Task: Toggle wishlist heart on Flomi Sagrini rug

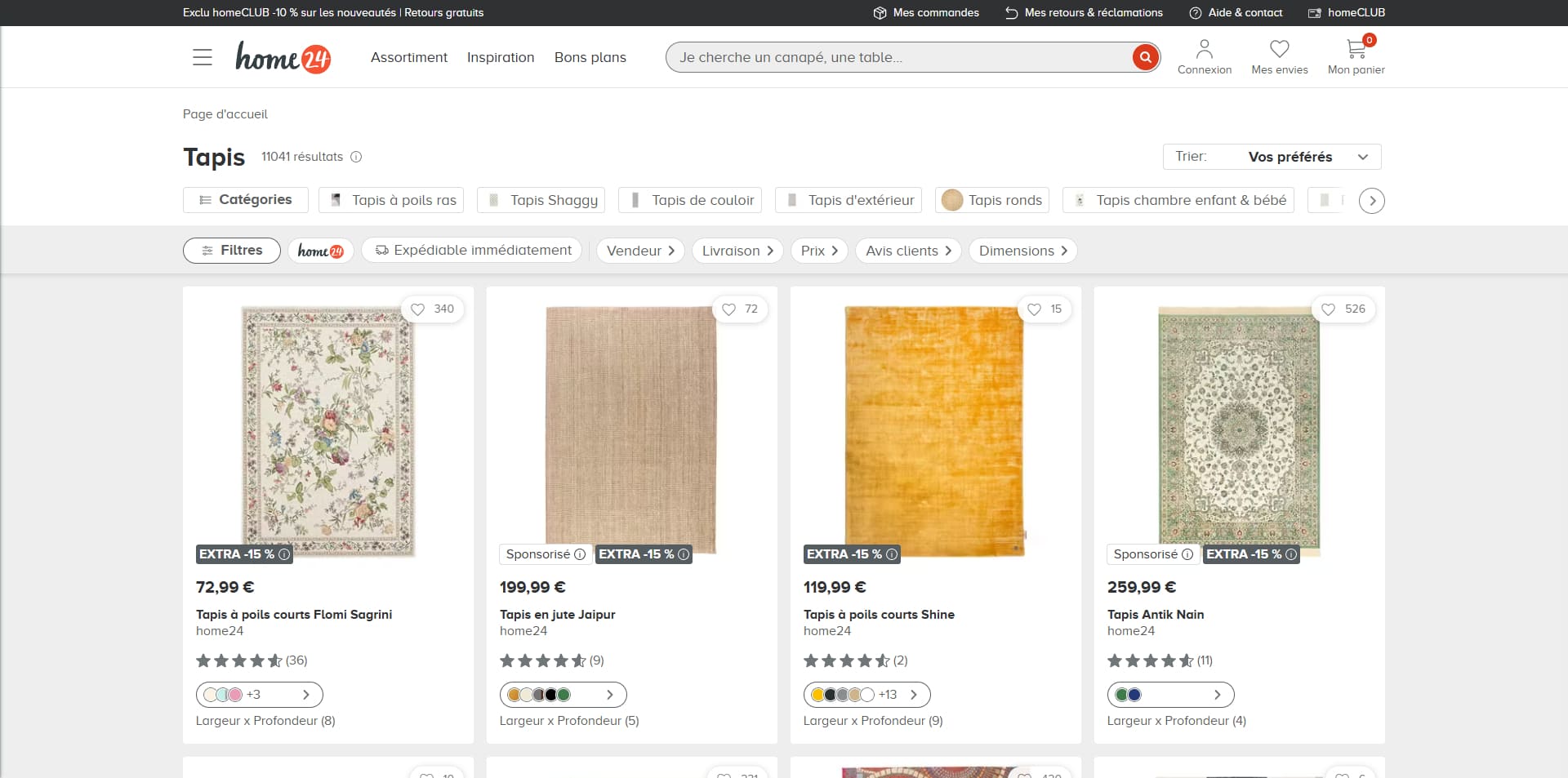Action: 417,309
